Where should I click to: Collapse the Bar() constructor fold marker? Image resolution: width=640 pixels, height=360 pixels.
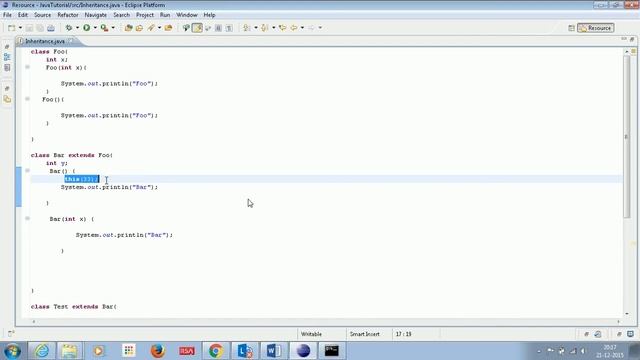(27, 171)
